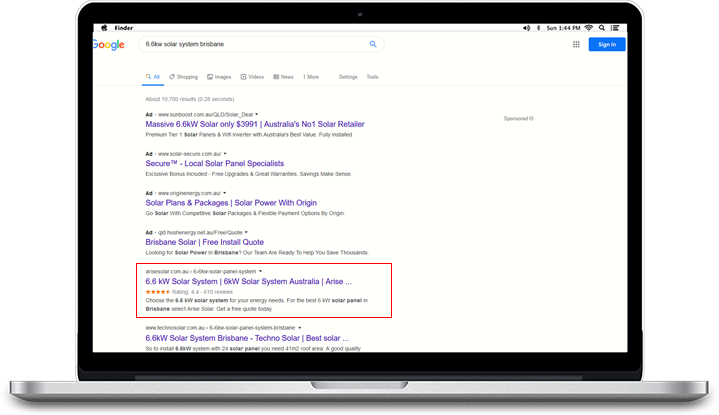Click the www.sunboost.com.au/QLD/Solar_Deal URL text
719x415 pixels.
pos(205,114)
